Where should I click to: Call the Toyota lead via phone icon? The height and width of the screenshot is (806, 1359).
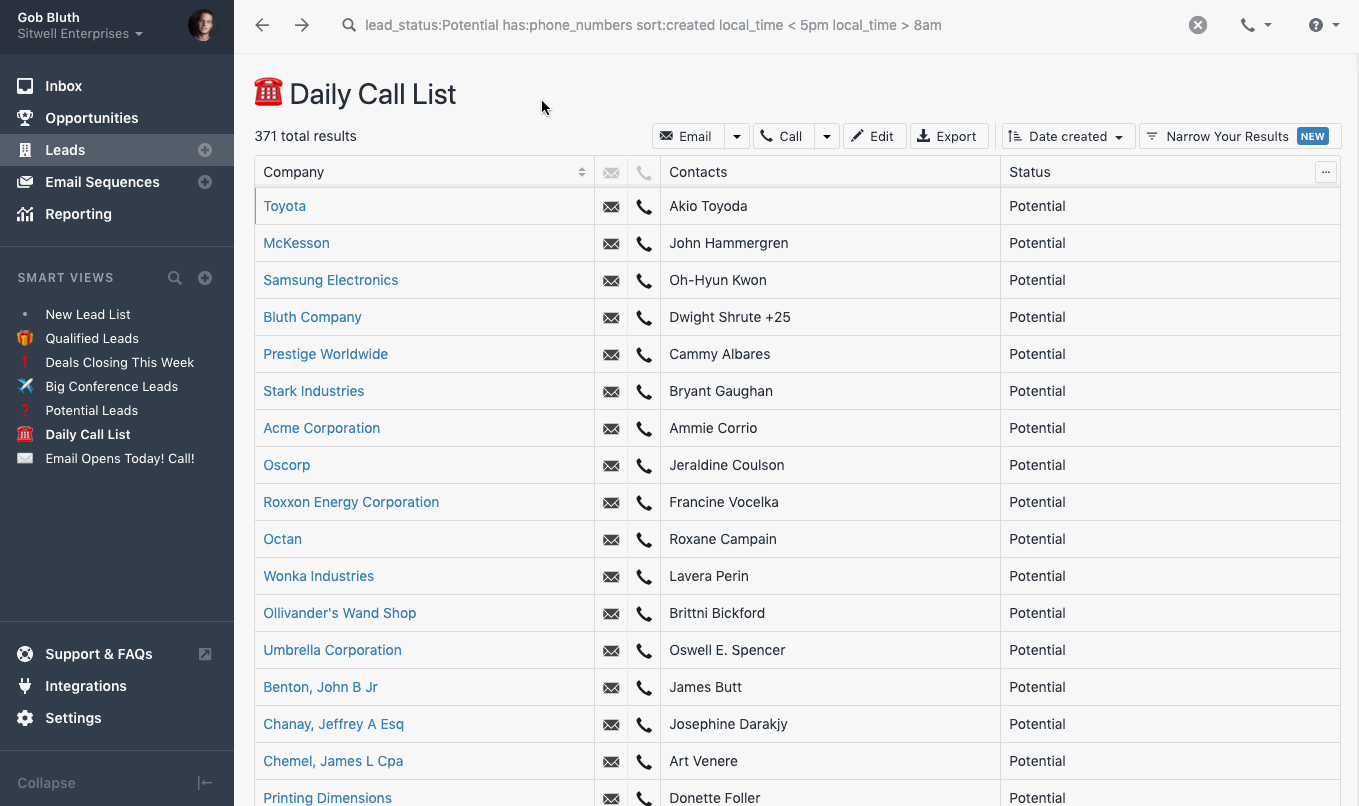[x=644, y=207]
